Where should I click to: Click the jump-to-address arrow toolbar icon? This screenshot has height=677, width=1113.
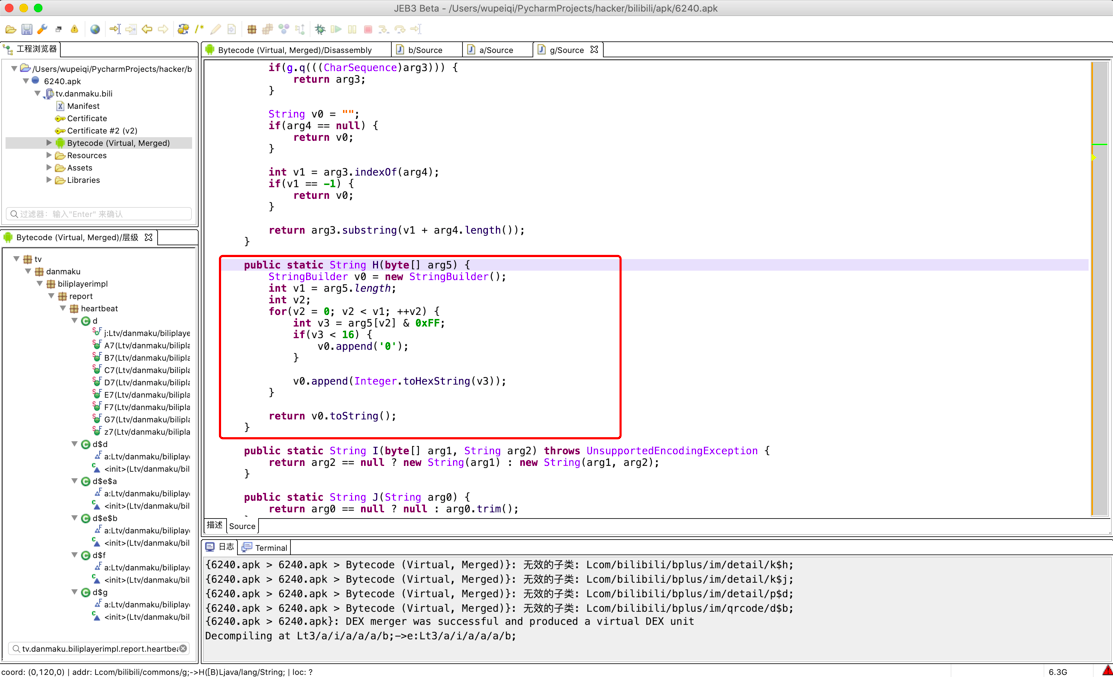pyautogui.click(x=115, y=29)
